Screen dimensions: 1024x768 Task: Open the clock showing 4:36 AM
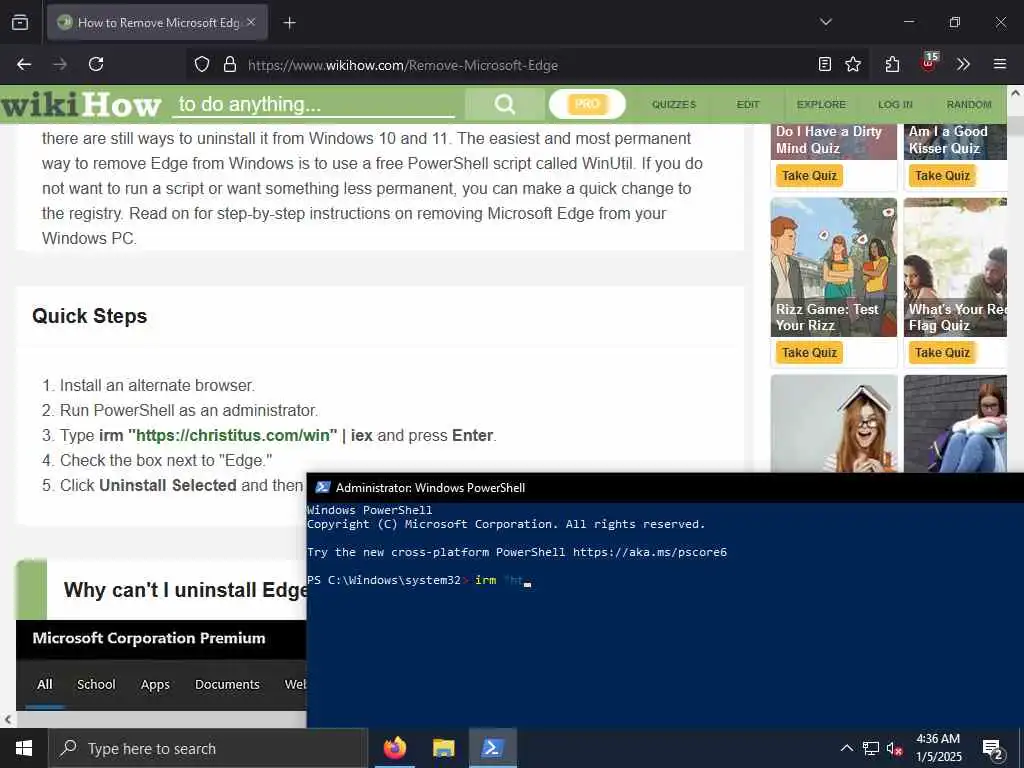click(x=938, y=748)
